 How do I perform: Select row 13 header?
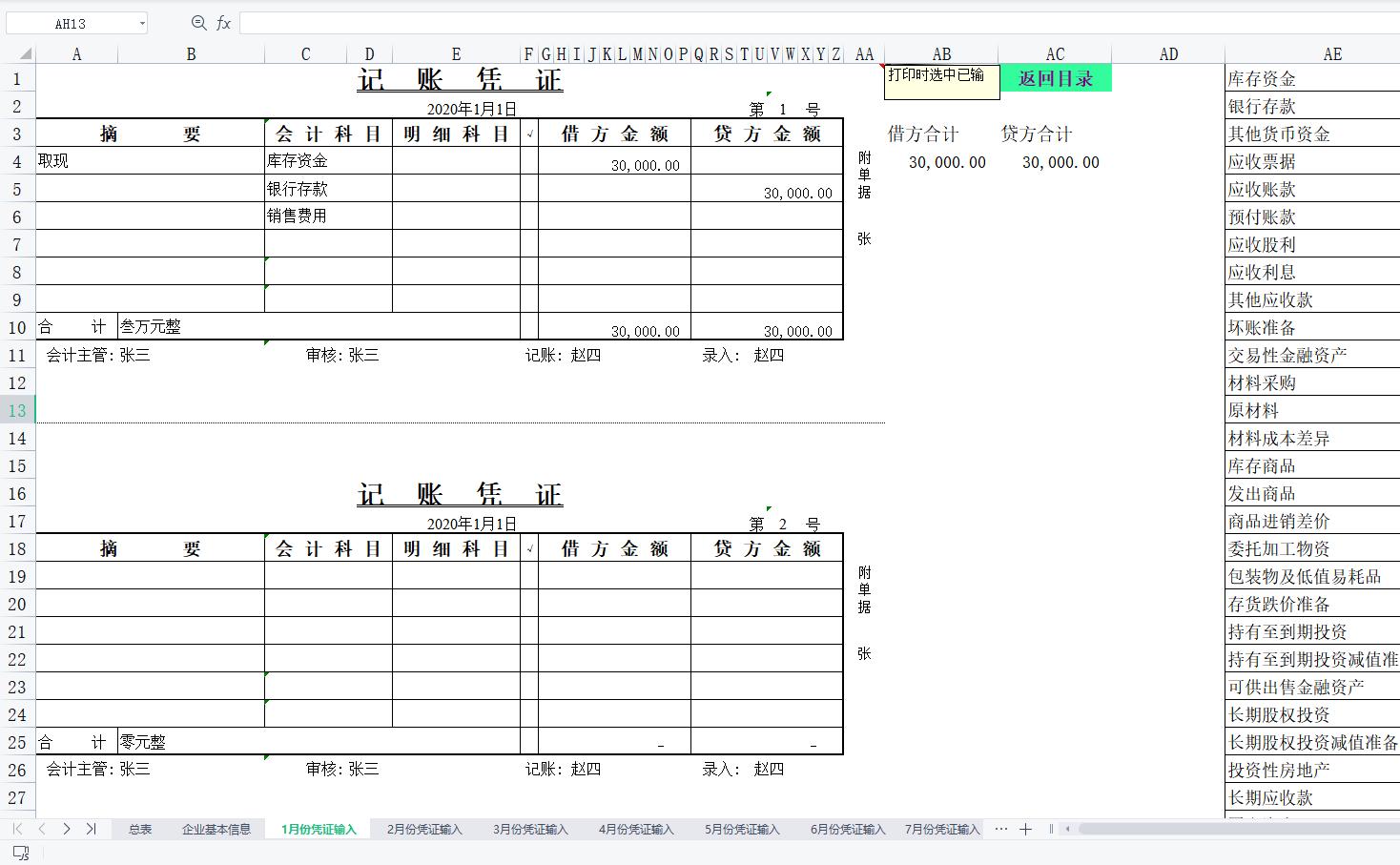17,410
